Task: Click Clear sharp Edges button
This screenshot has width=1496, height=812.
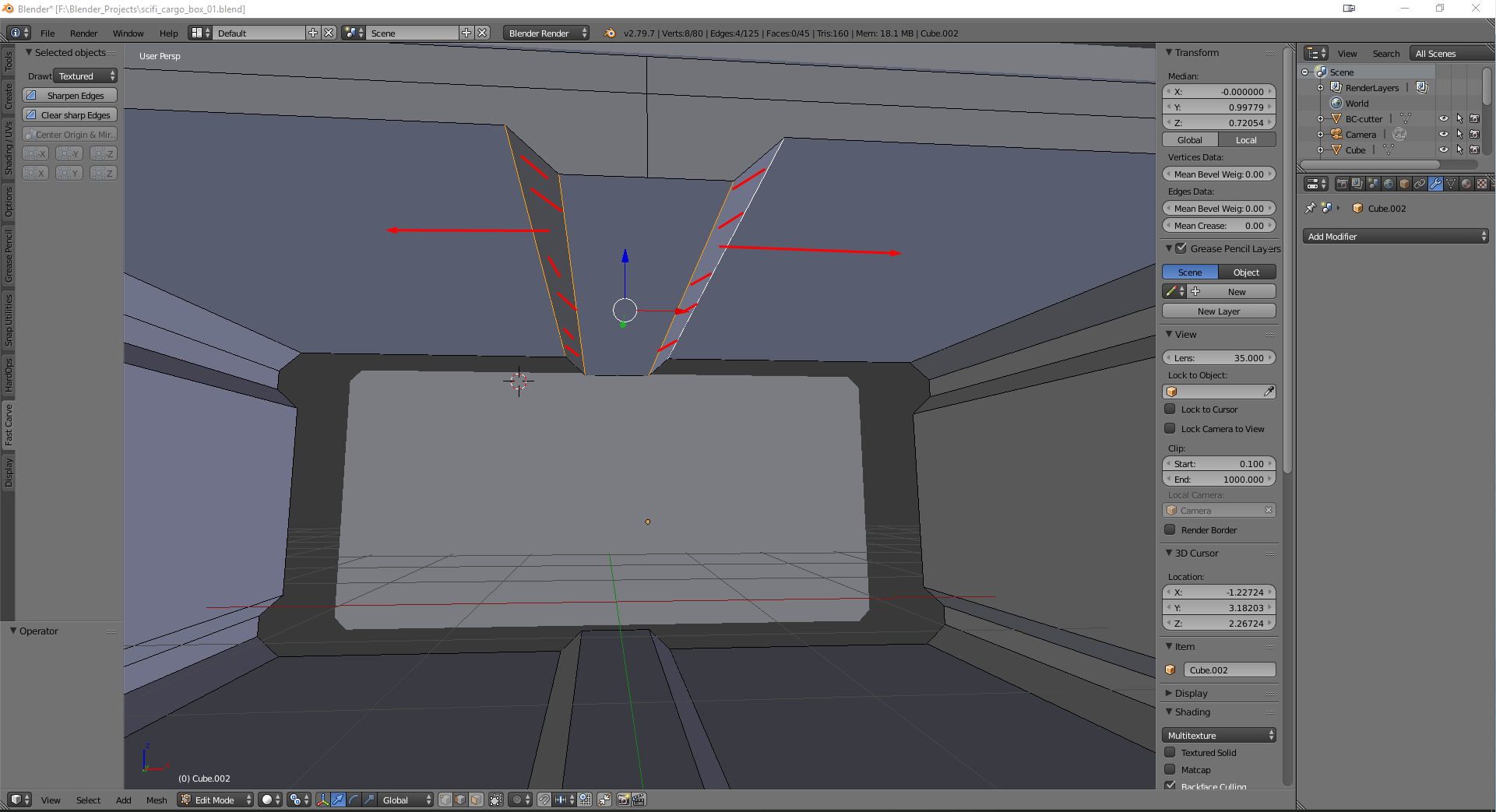Action: click(x=69, y=114)
